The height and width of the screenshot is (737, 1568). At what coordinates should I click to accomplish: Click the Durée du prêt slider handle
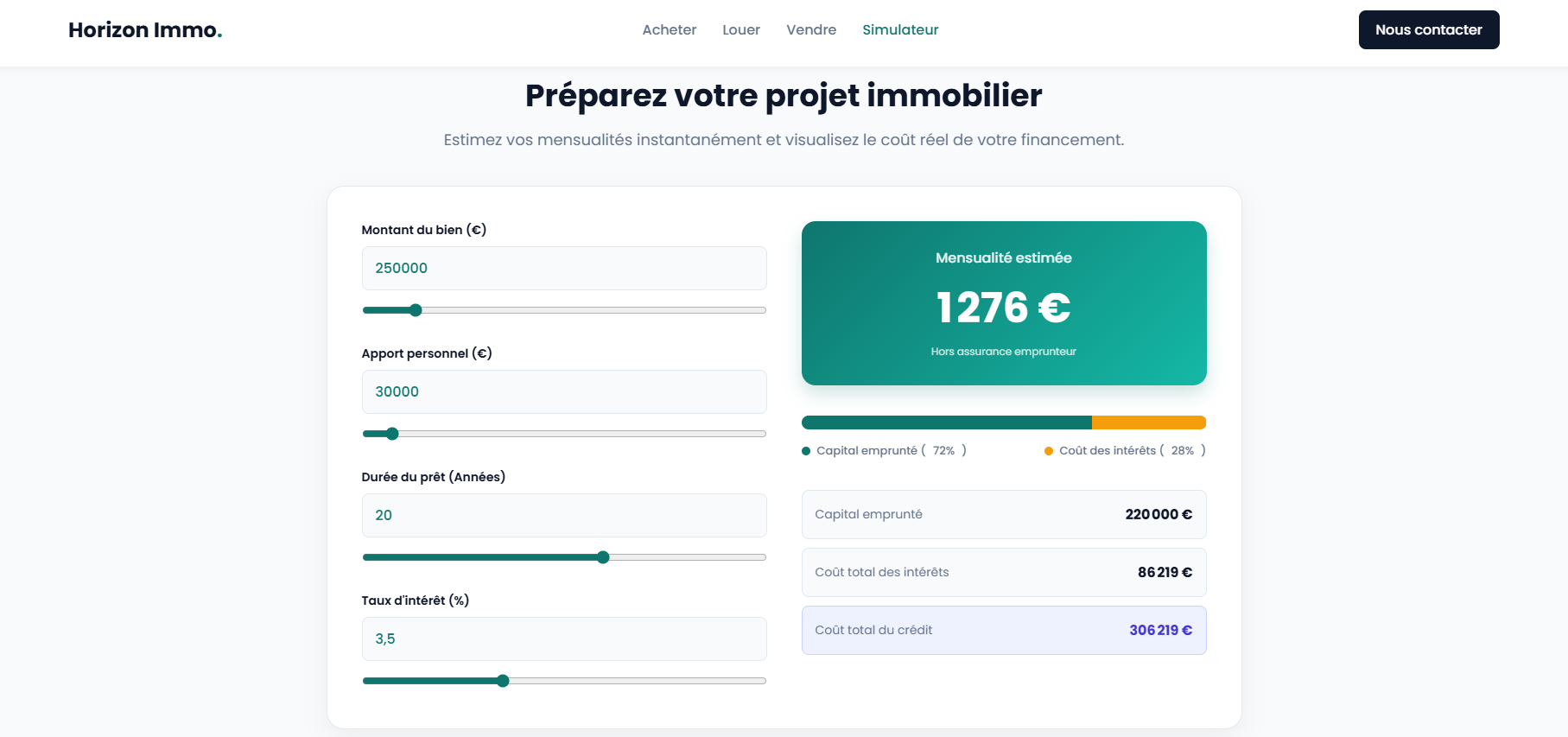pyautogui.click(x=603, y=557)
